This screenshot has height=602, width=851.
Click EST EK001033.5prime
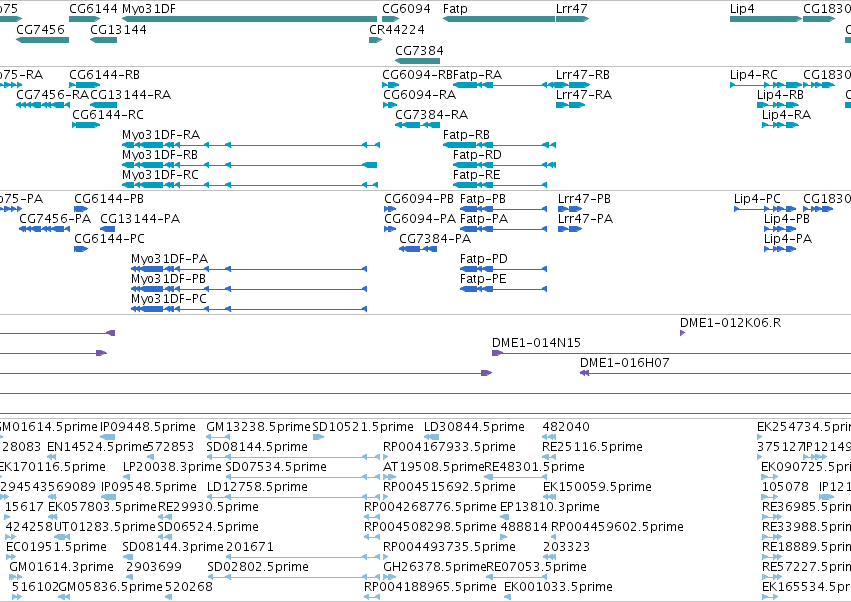pyautogui.click(x=508, y=597)
